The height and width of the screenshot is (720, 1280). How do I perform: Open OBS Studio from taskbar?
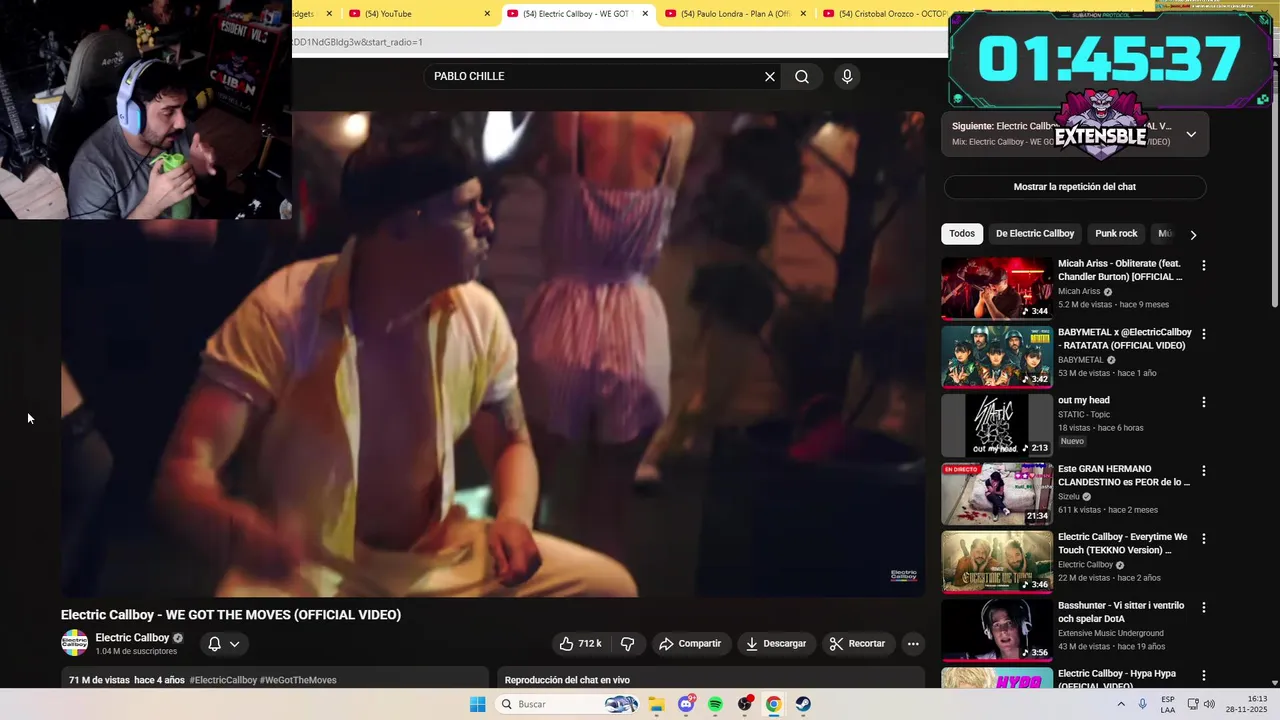[x=745, y=704]
